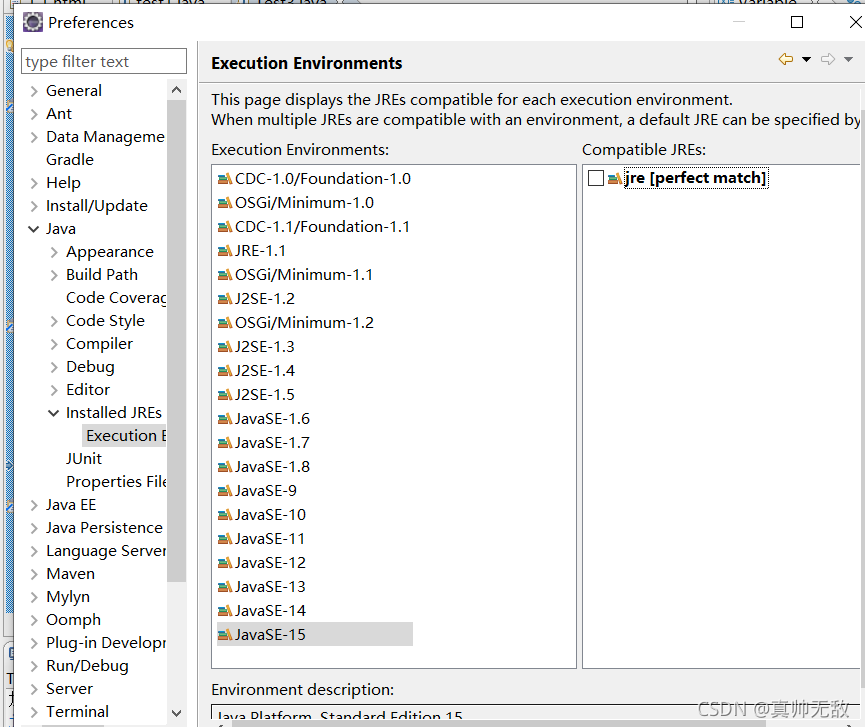This screenshot has width=865, height=727.
Task: Click the icon beside JRE-1.1
Action: pos(225,250)
